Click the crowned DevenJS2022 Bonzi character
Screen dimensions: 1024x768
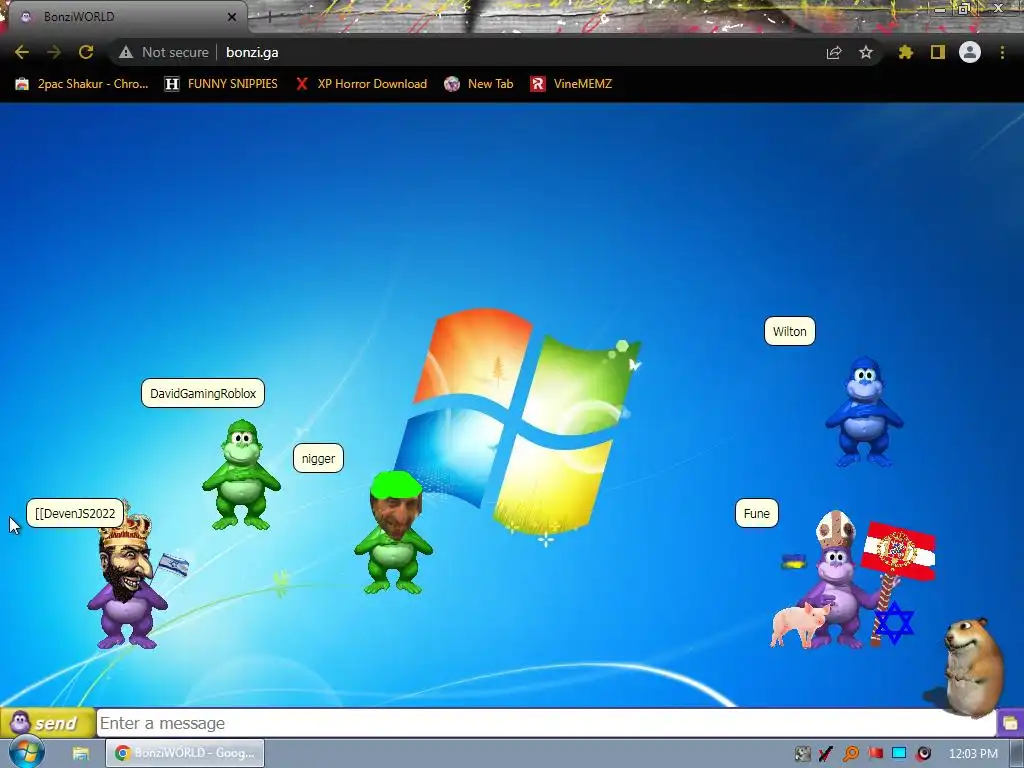click(127, 580)
